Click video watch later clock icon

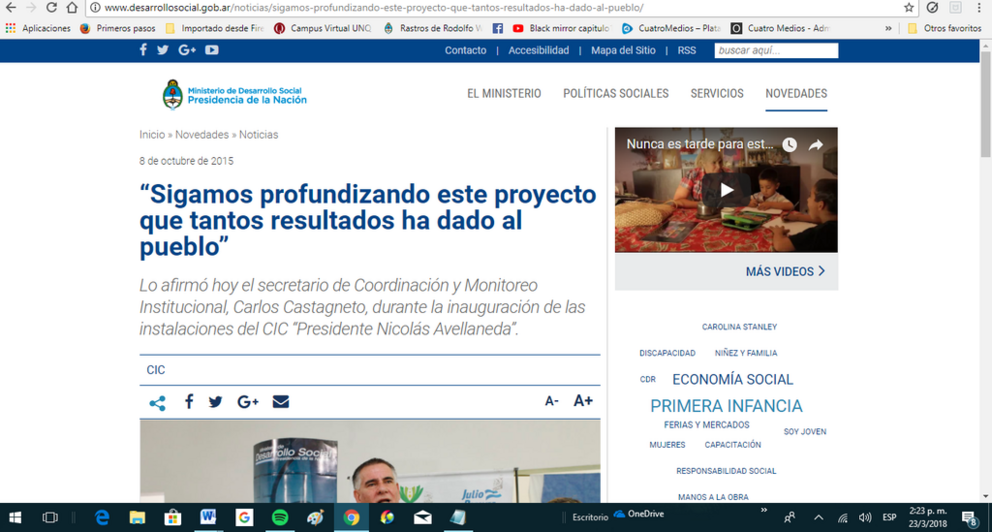790,145
